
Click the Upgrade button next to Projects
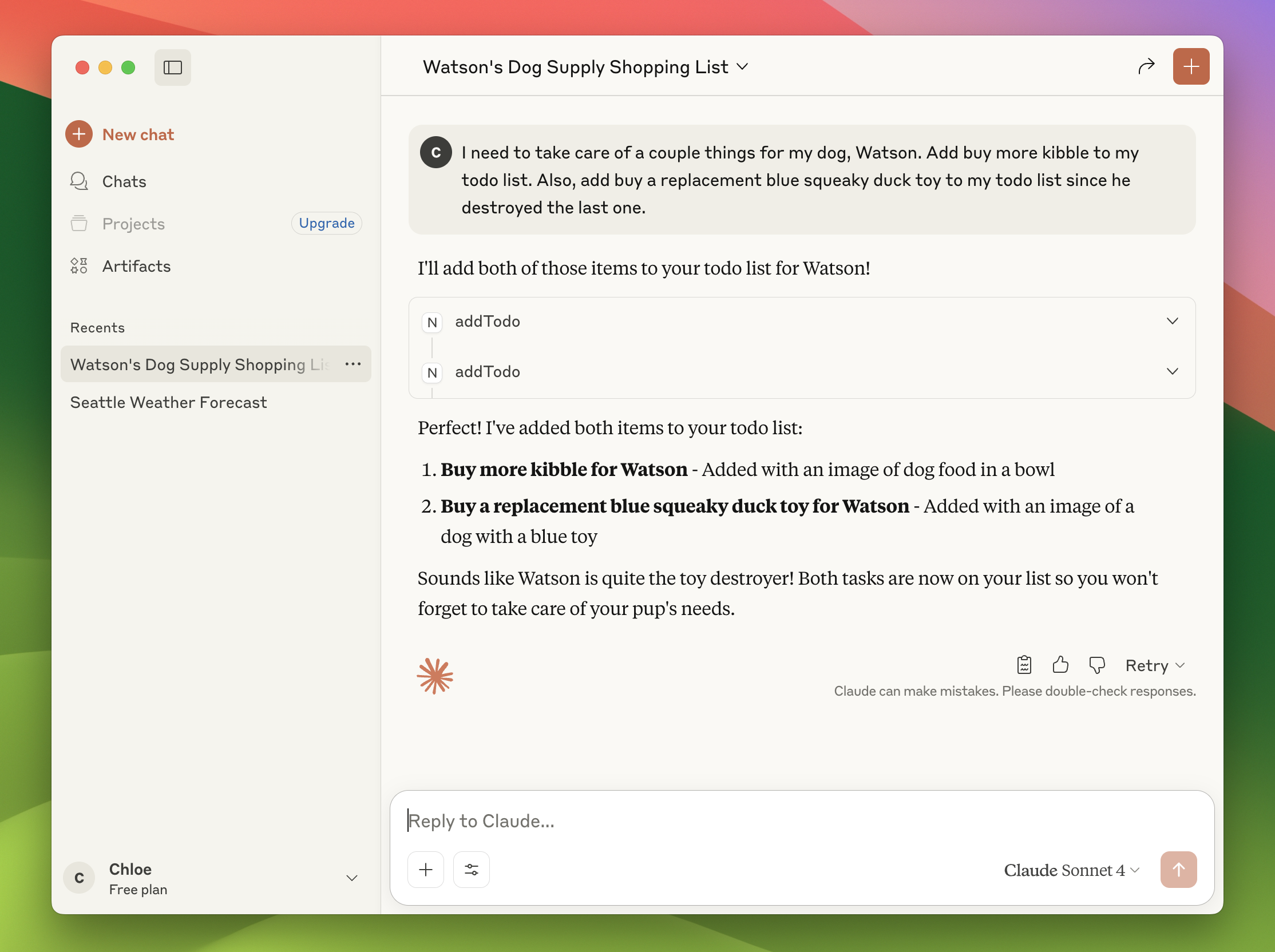pos(326,223)
